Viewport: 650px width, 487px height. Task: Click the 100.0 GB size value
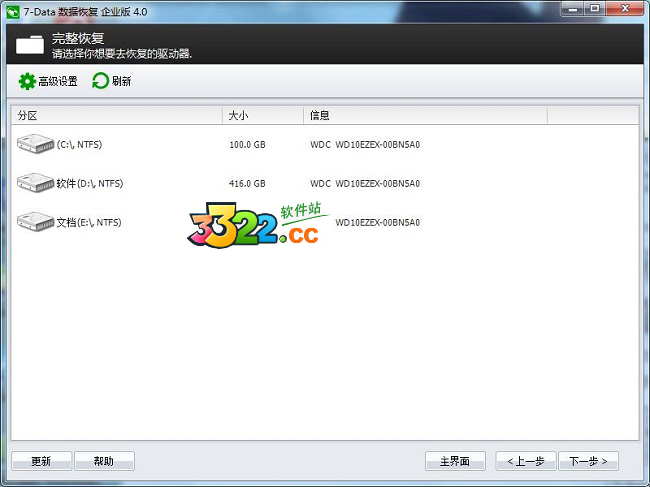247,145
